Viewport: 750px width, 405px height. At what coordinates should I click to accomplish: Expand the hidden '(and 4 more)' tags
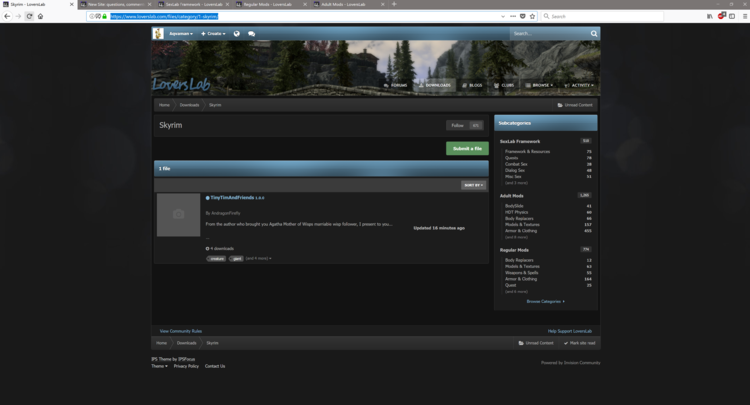258,259
